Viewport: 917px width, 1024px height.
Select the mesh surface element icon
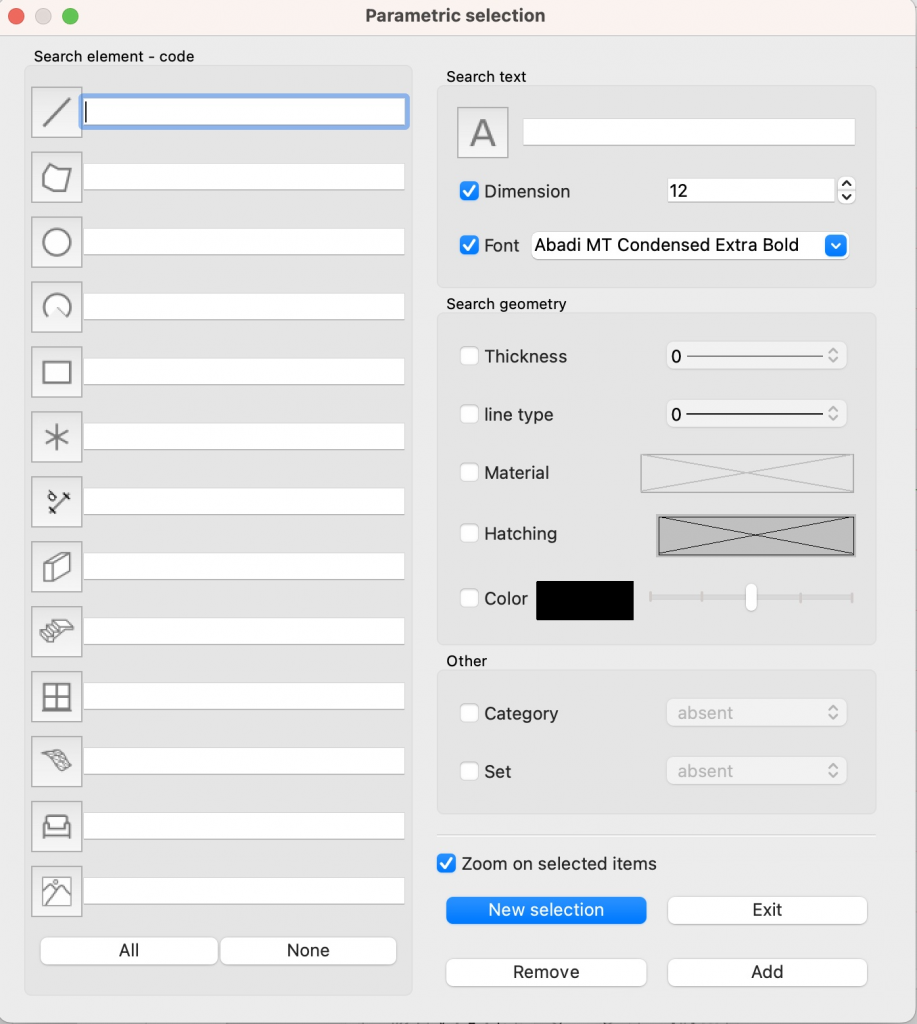click(57, 761)
